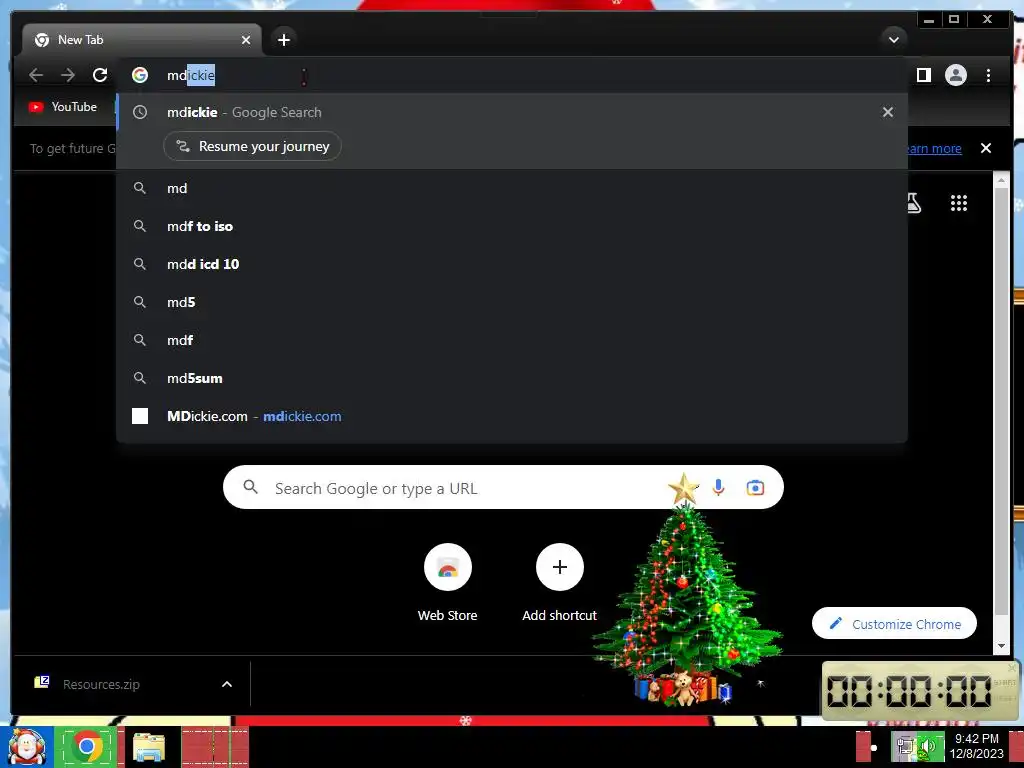
Task: Open the MDickie.com site suggestion
Action: tap(512, 416)
